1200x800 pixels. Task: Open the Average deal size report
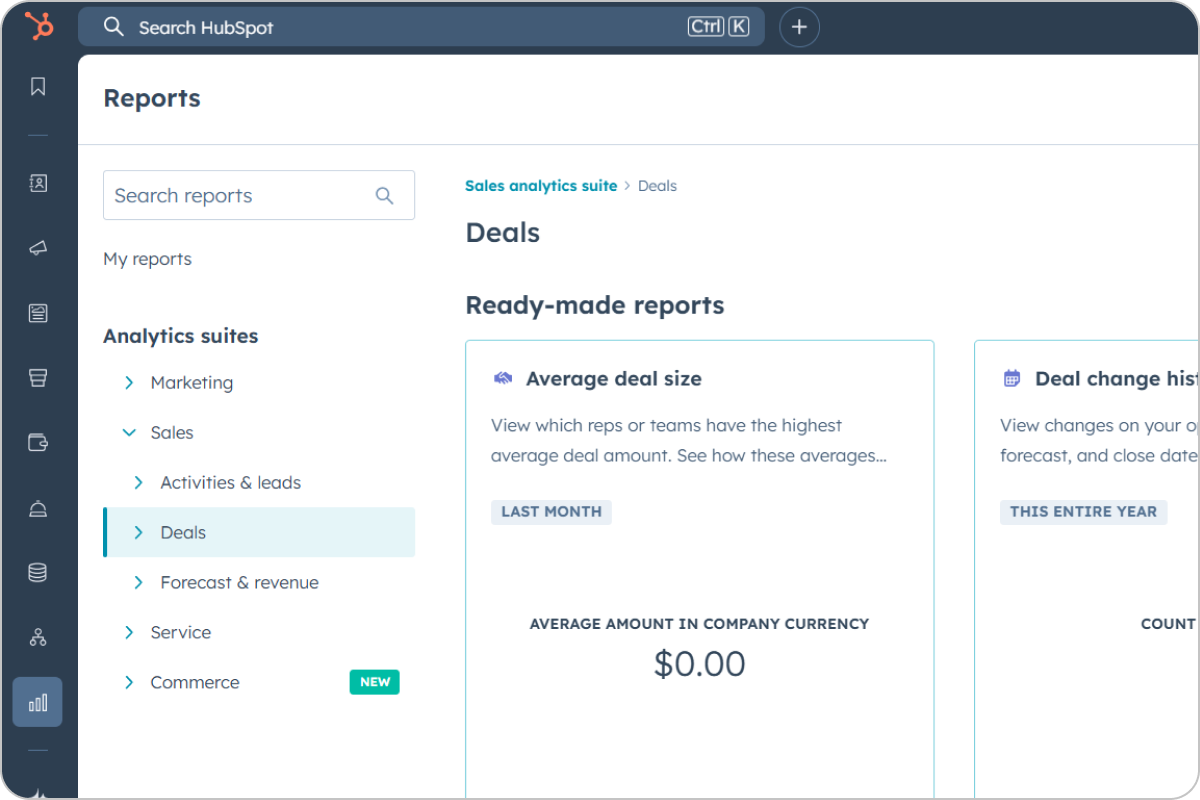(x=614, y=379)
